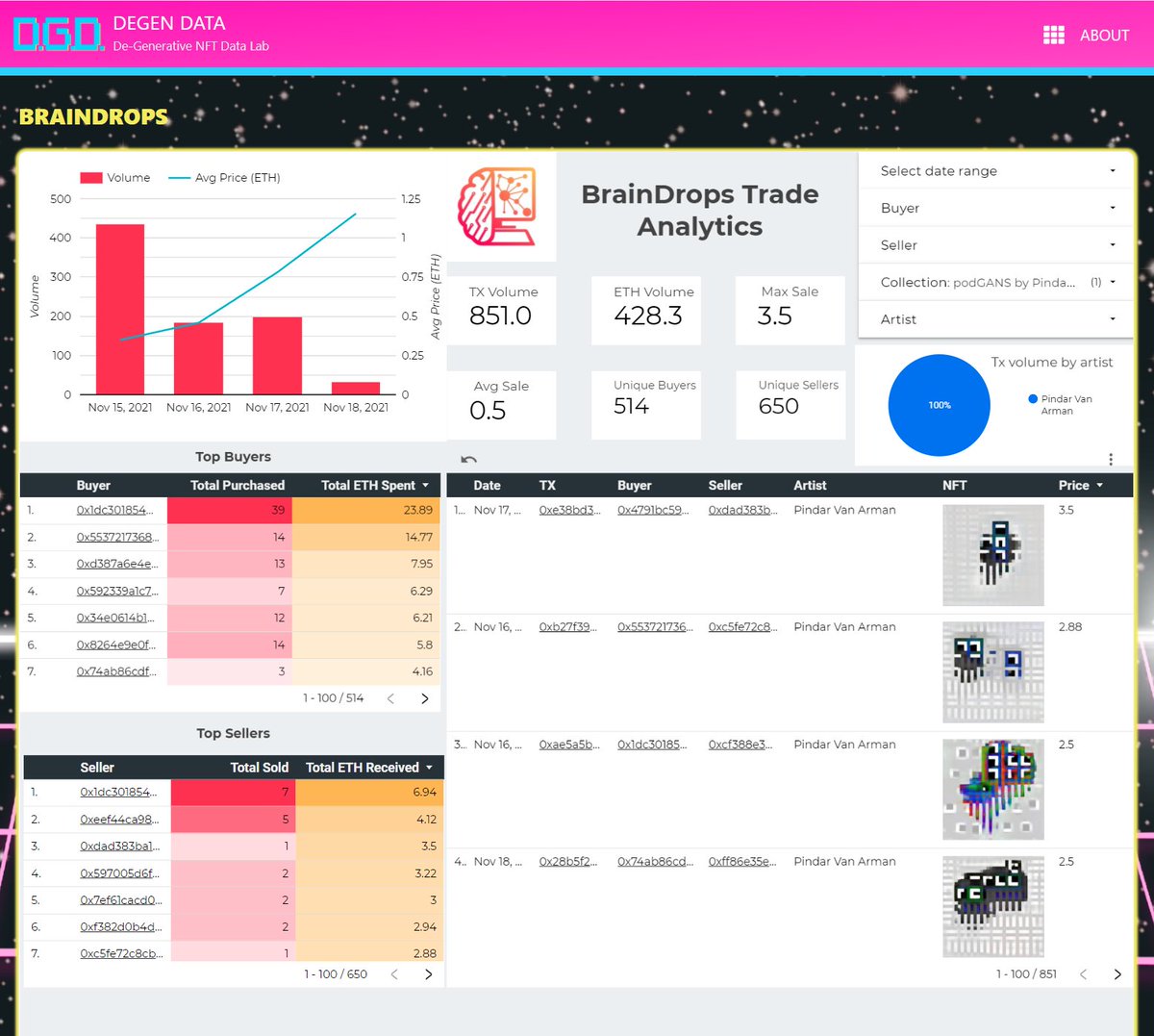The image size is (1154, 1036).
Task: Click the Nov 15, 2021 volume bar
Action: (120, 309)
